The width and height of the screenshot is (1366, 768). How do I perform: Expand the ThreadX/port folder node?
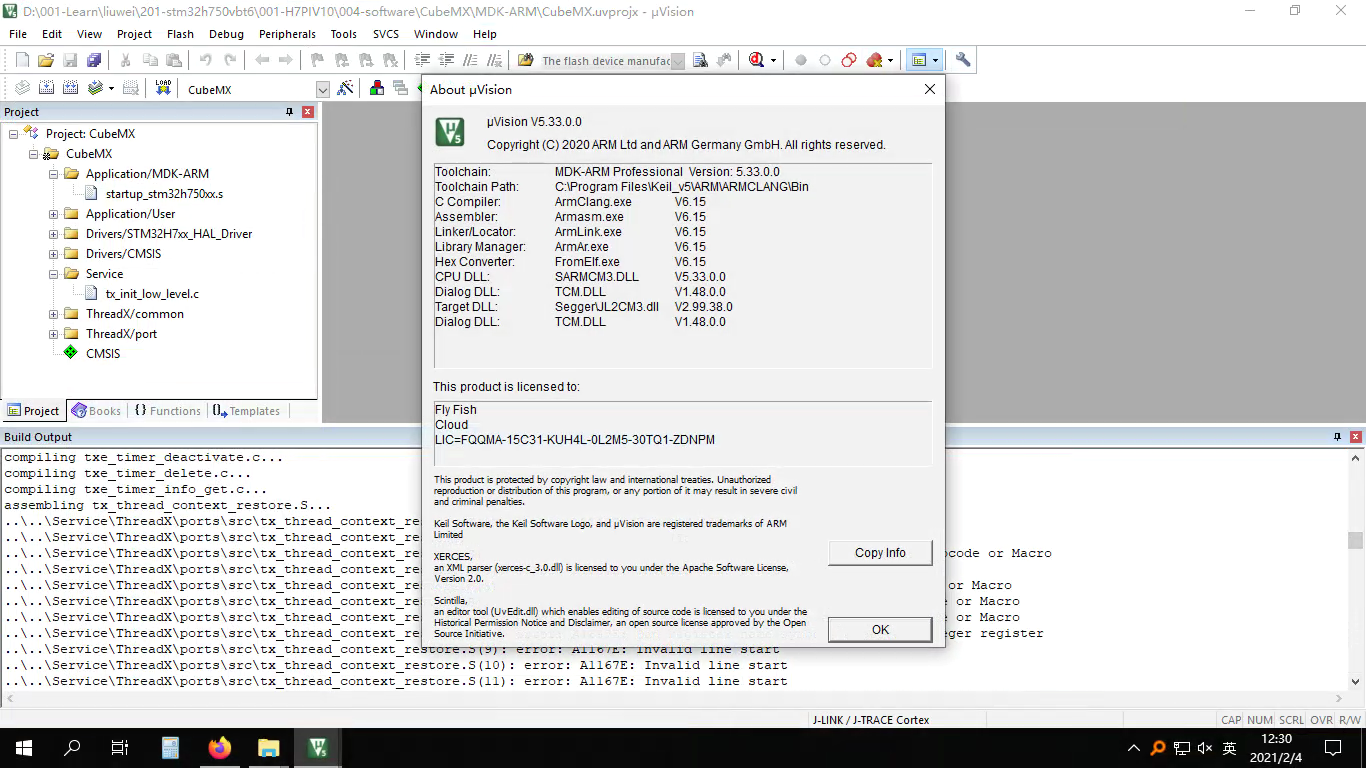[54, 334]
